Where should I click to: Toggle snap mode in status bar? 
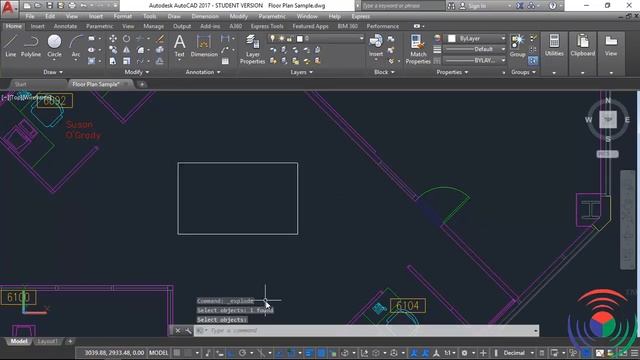click(x=188, y=353)
